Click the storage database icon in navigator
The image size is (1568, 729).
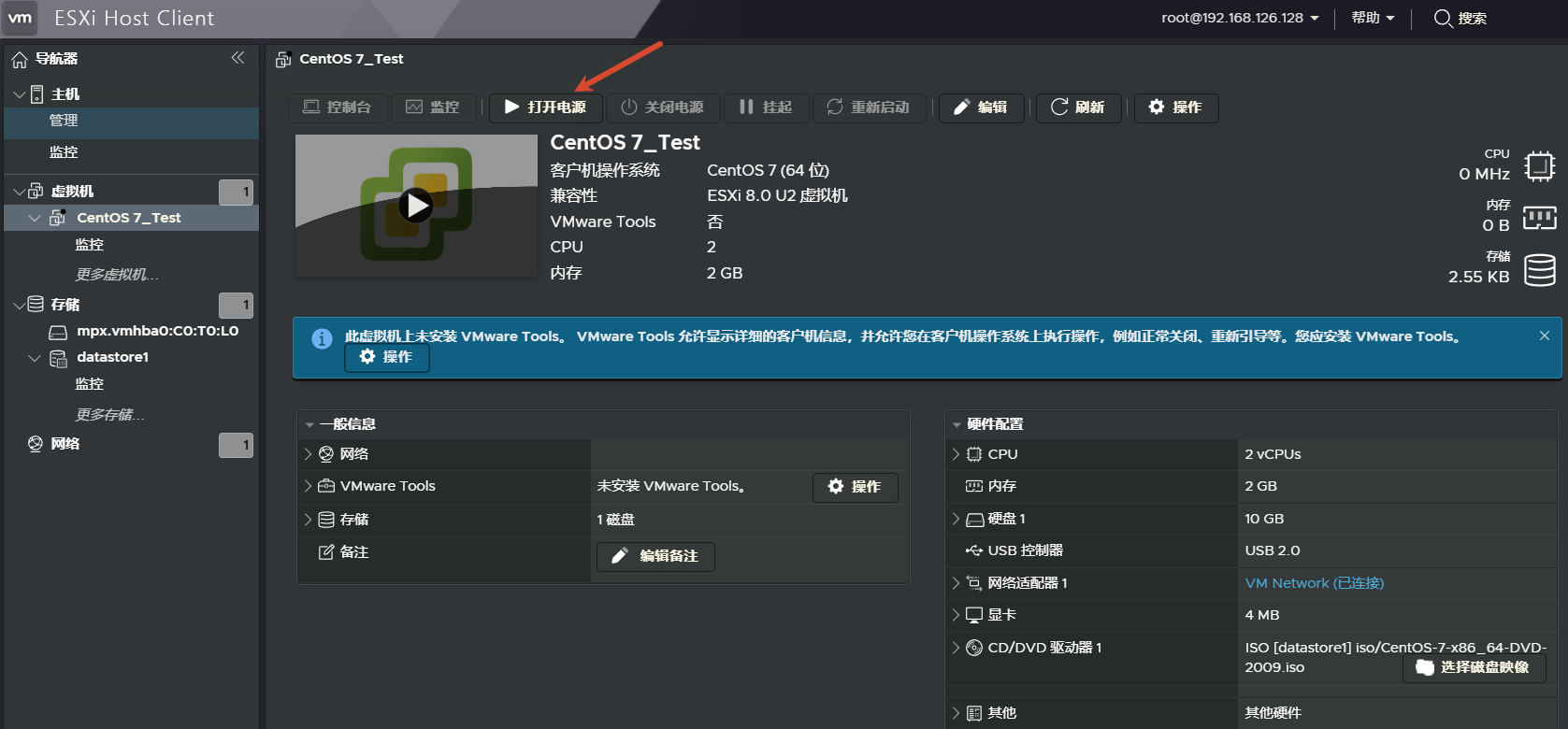coord(36,304)
